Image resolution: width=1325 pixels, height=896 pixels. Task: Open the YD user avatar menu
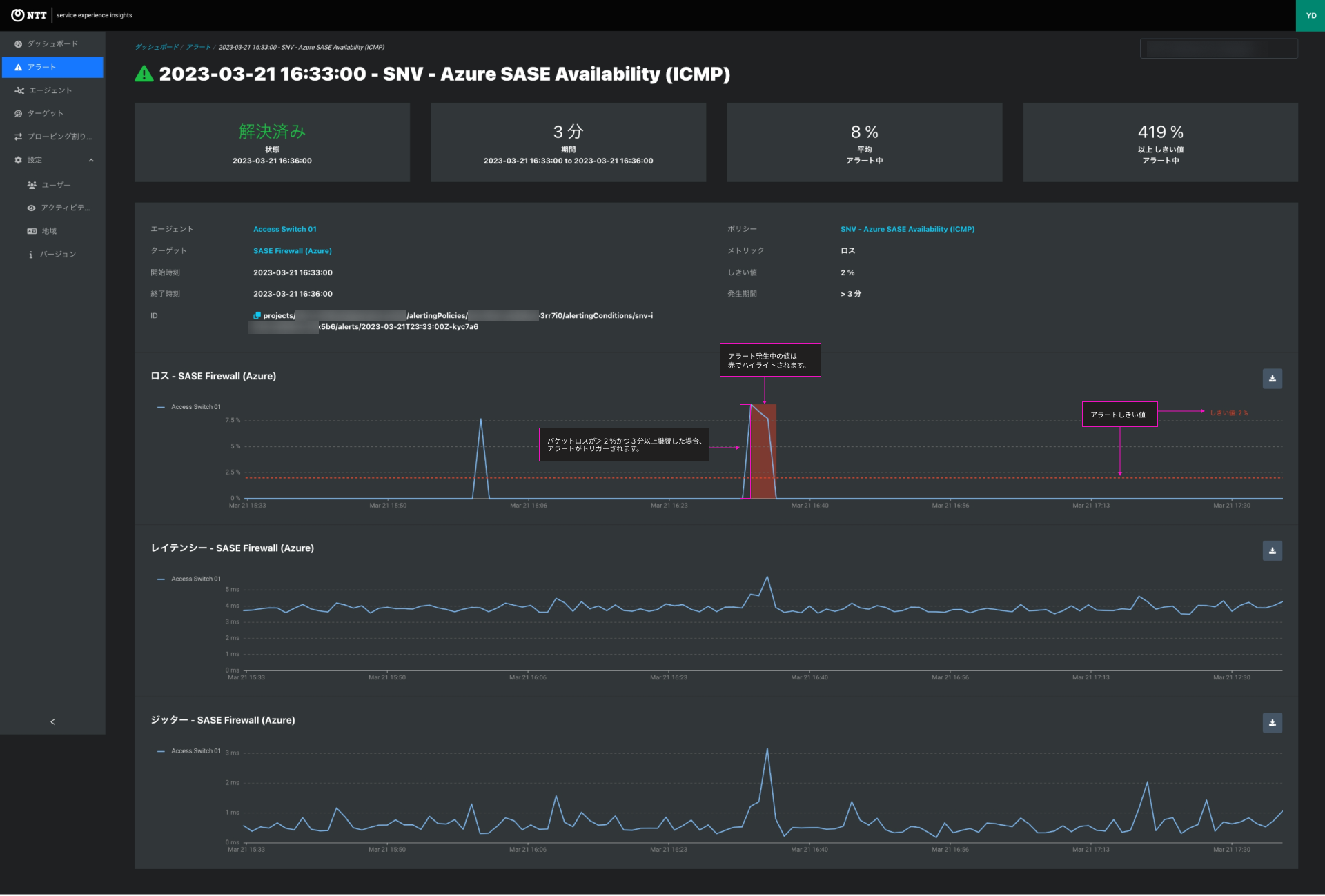point(1310,15)
